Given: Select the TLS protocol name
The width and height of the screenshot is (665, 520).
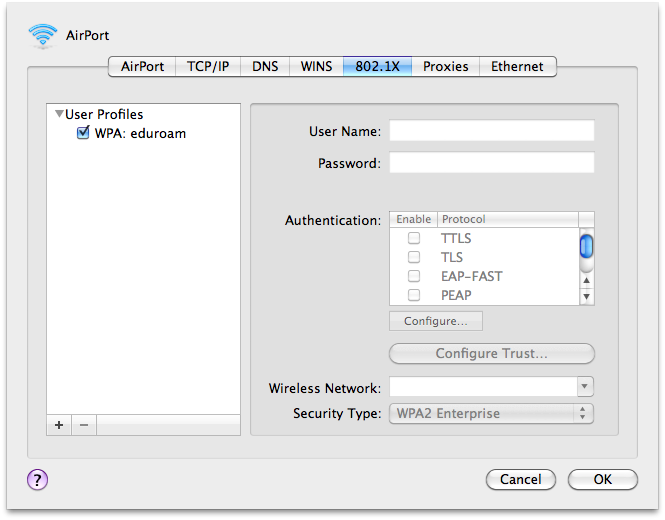Looking at the screenshot, I should pyautogui.click(x=452, y=257).
